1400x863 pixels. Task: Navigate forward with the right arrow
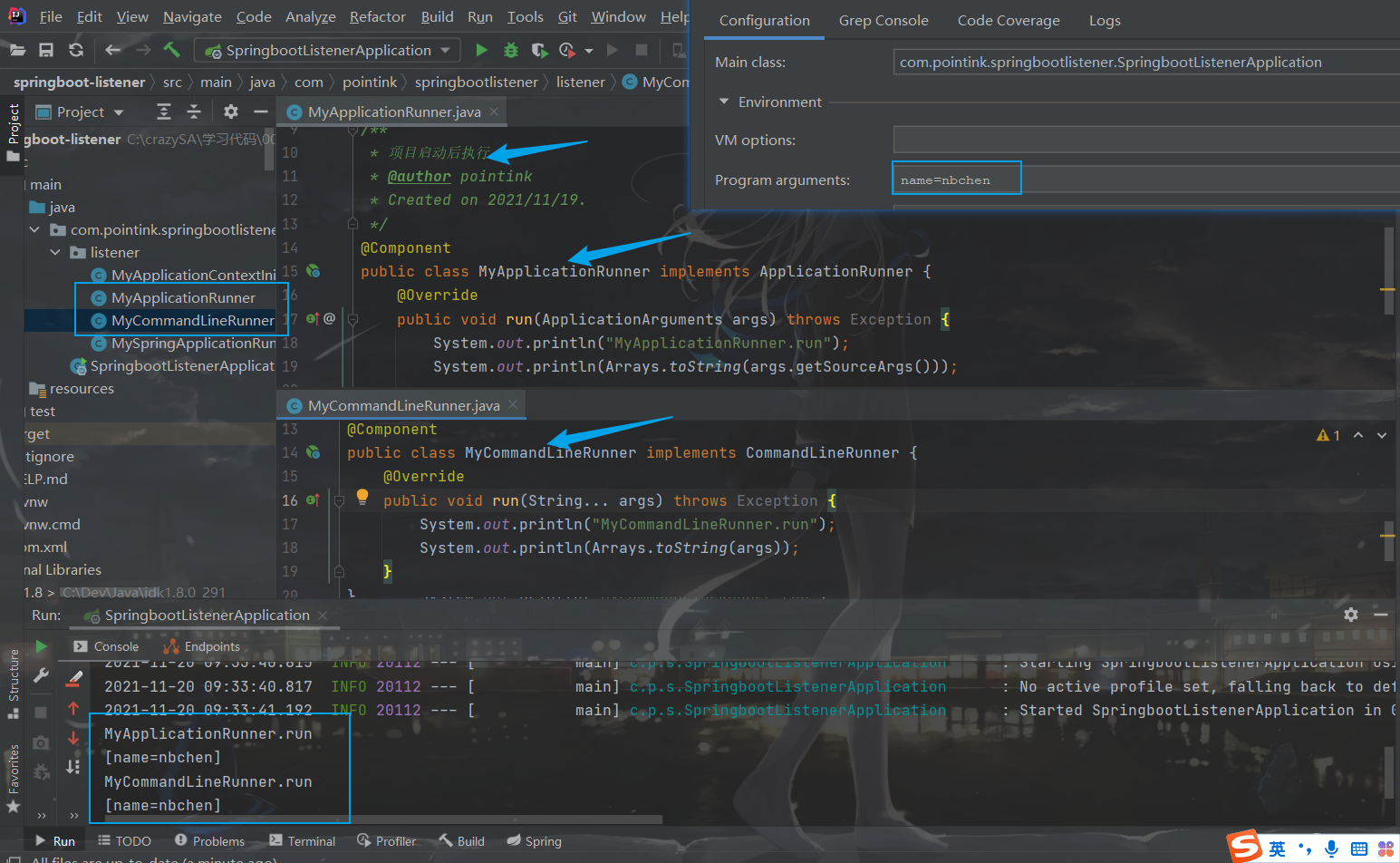click(x=142, y=50)
